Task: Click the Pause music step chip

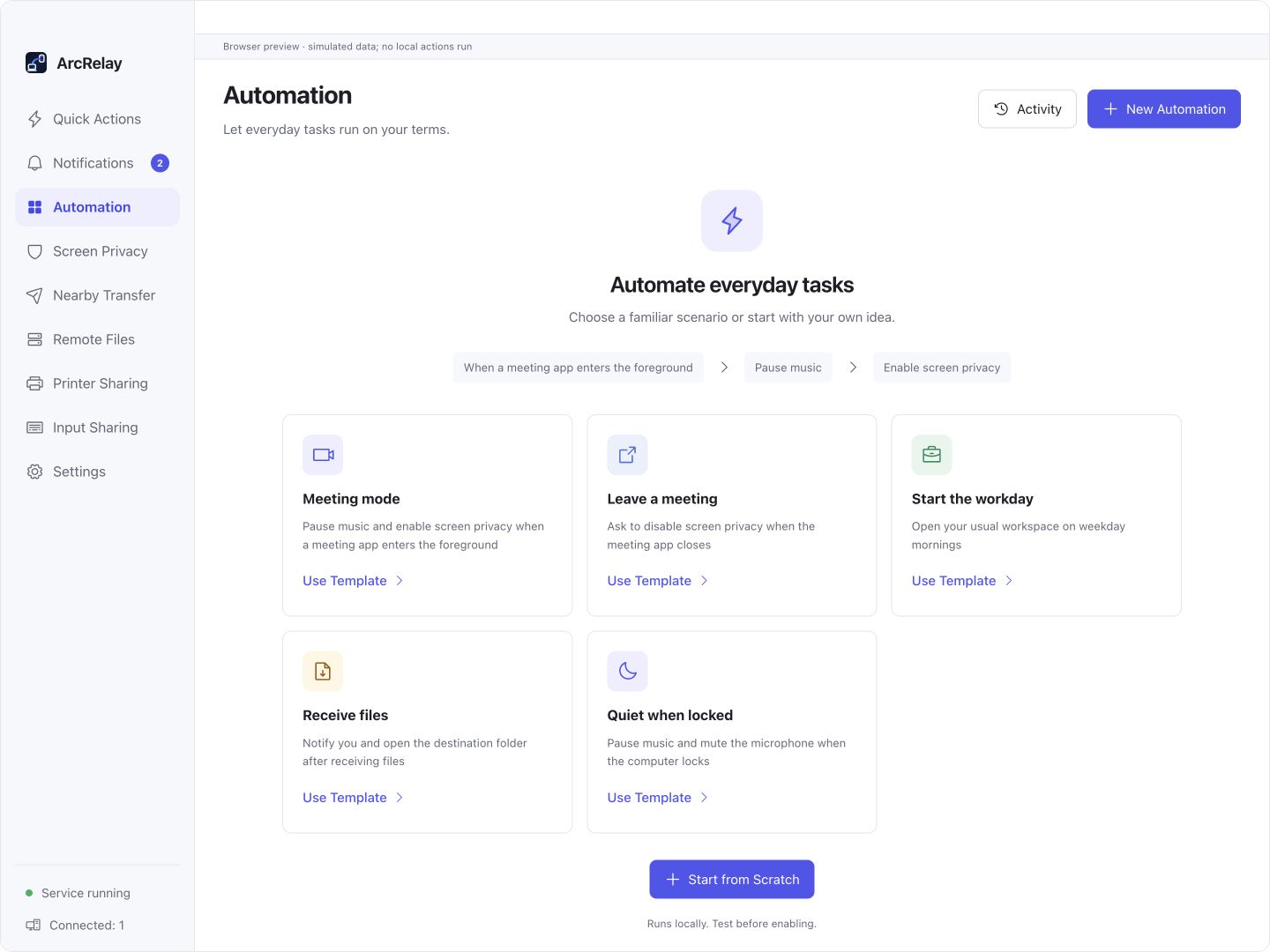Action: (788, 368)
